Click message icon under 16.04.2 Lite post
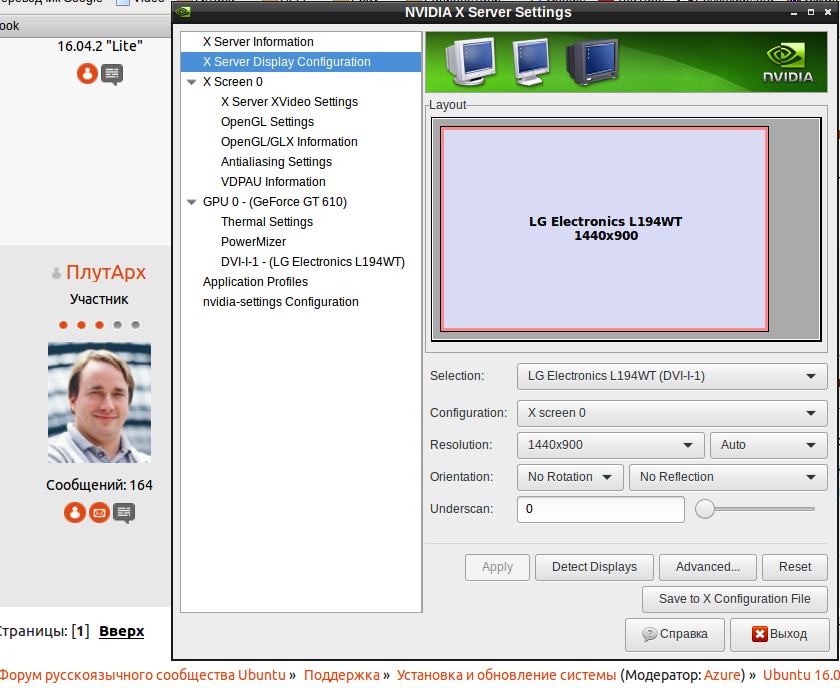The height and width of the screenshot is (688, 840). (x=112, y=74)
